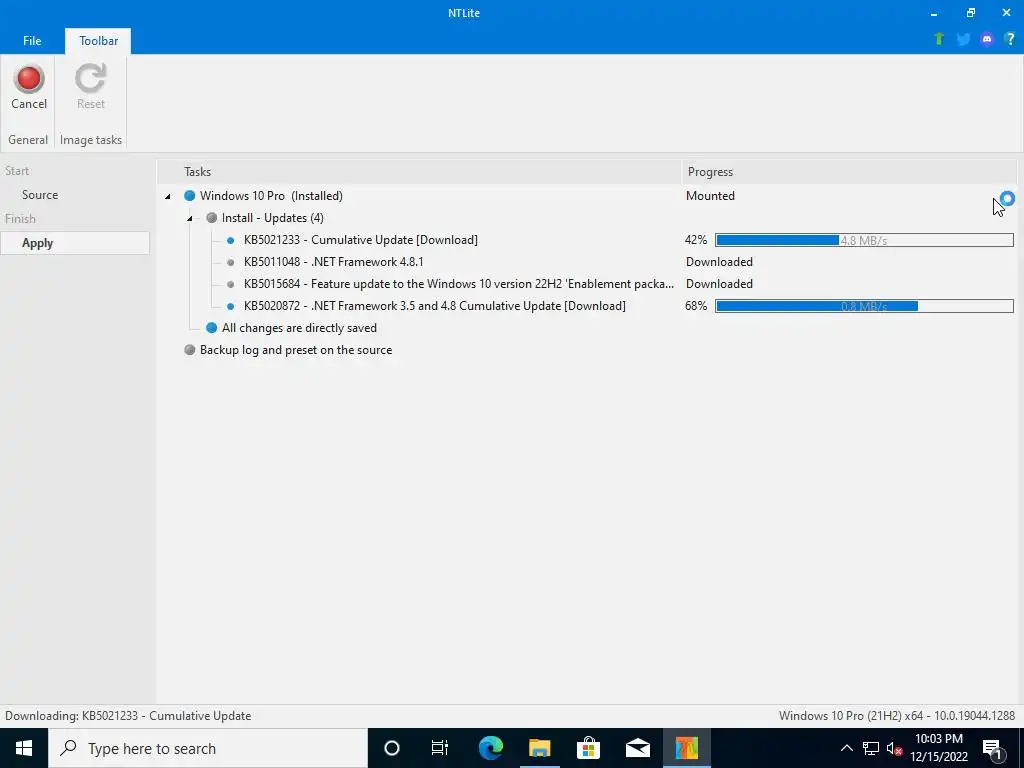1024x768 pixels.
Task: Click 'Downloaded' status for KB5011048
Action: (719, 262)
